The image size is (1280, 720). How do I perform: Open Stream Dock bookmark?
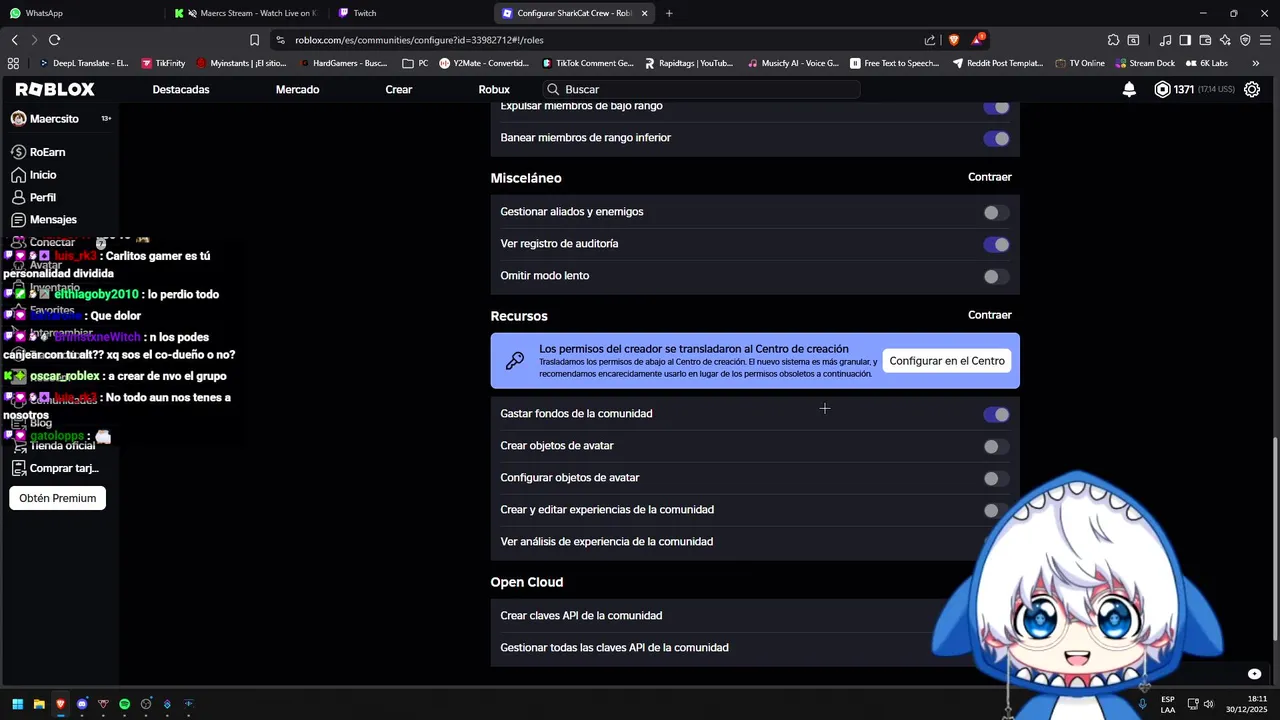click(1145, 63)
